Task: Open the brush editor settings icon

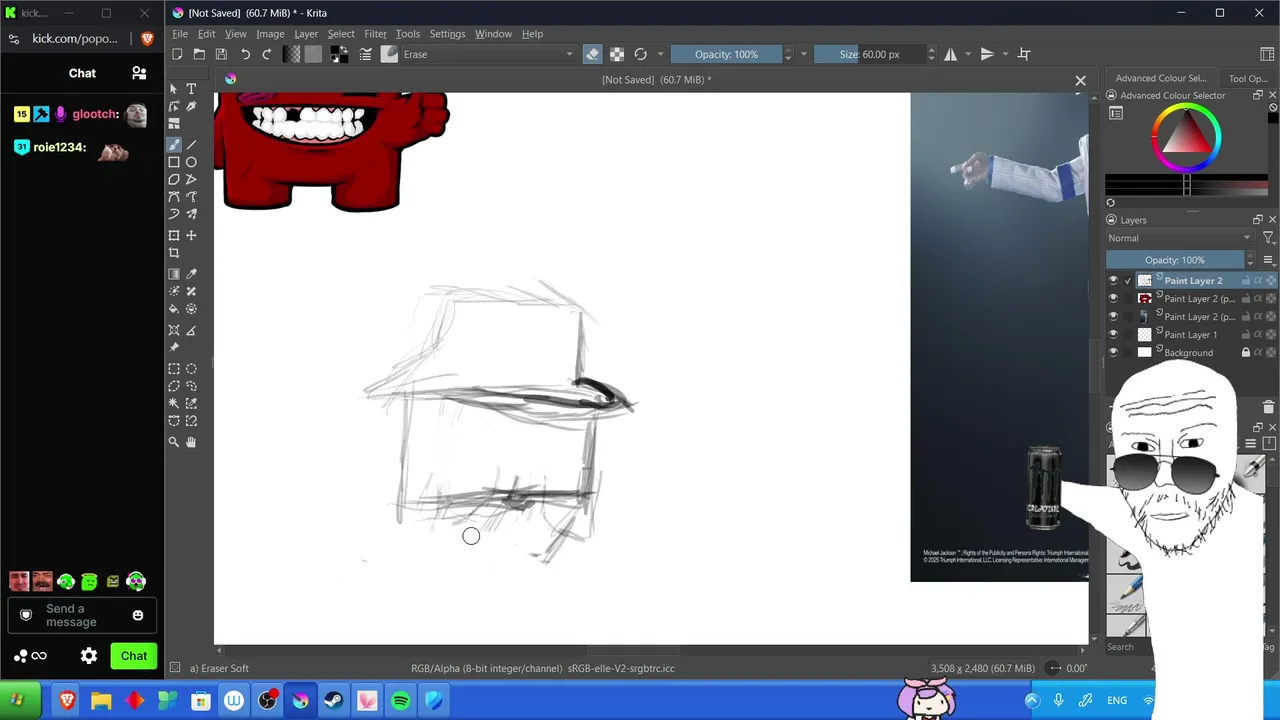Action: click(366, 54)
